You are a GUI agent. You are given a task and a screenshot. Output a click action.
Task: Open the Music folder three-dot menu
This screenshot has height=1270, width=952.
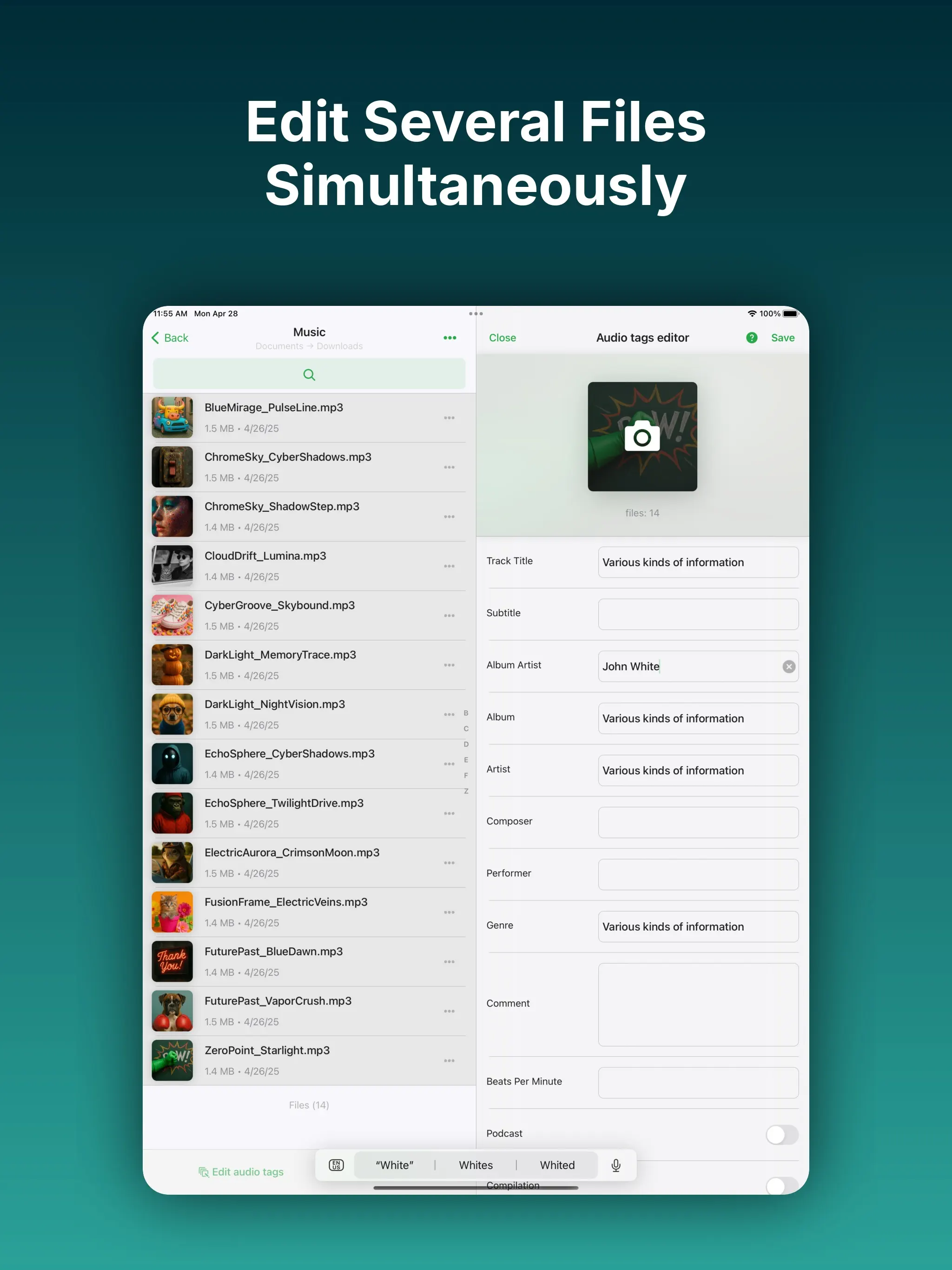click(x=450, y=337)
